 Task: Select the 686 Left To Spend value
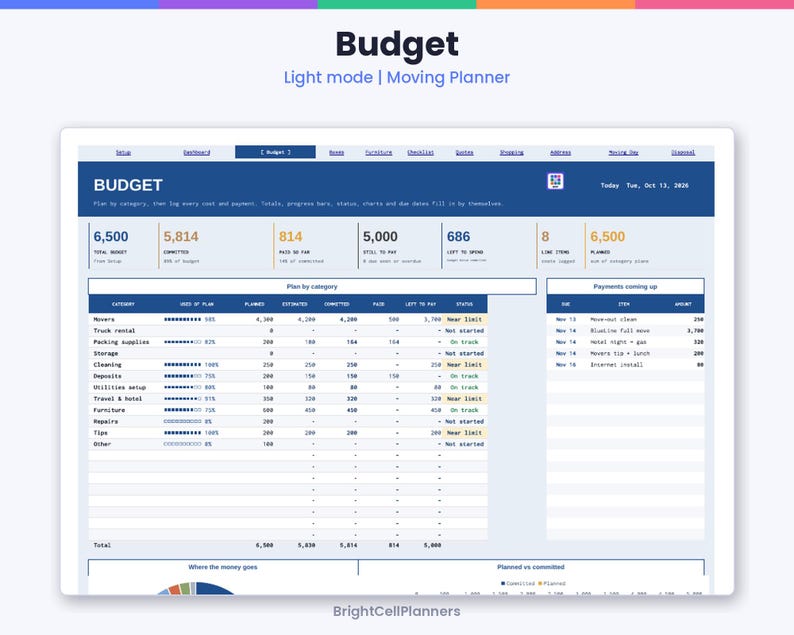(x=458, y=236)
